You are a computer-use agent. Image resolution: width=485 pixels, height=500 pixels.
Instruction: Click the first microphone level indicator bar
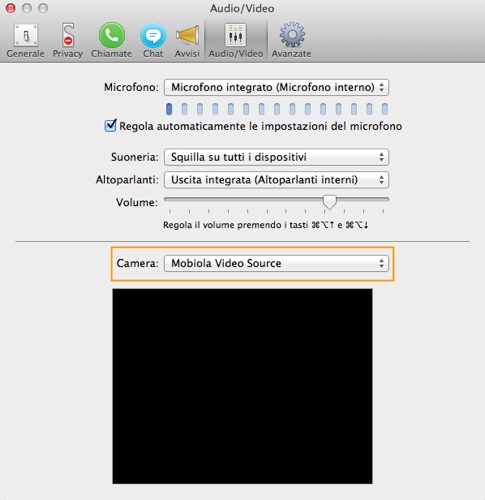(169, 109)
